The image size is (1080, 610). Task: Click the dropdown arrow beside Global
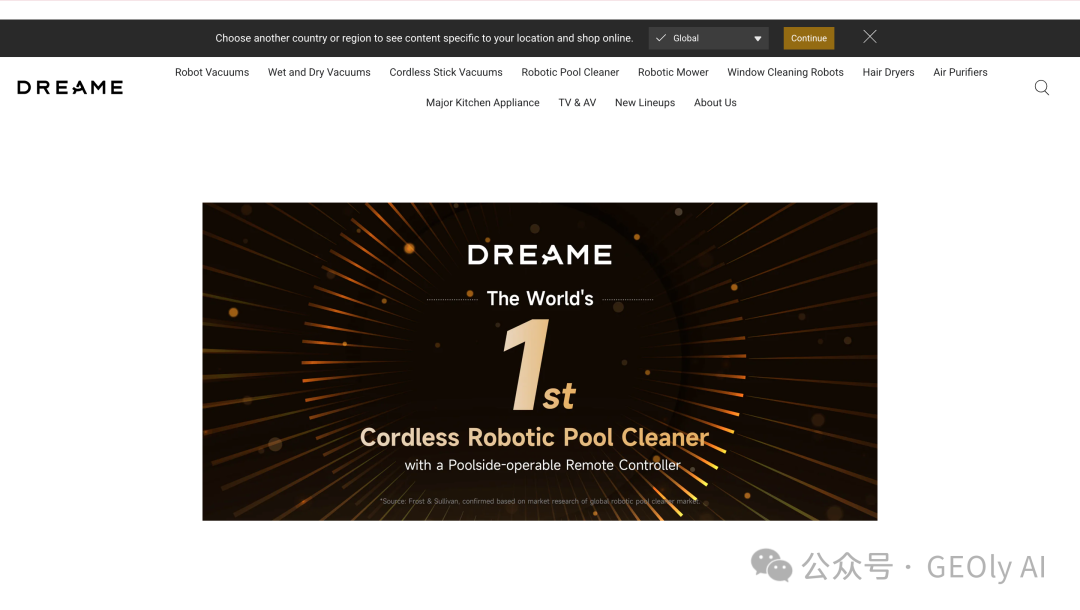[x=758, y=39]
